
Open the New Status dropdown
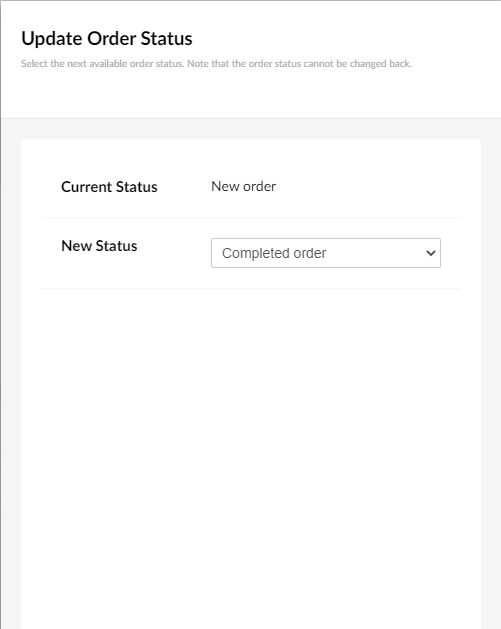[x=326, y=253]
